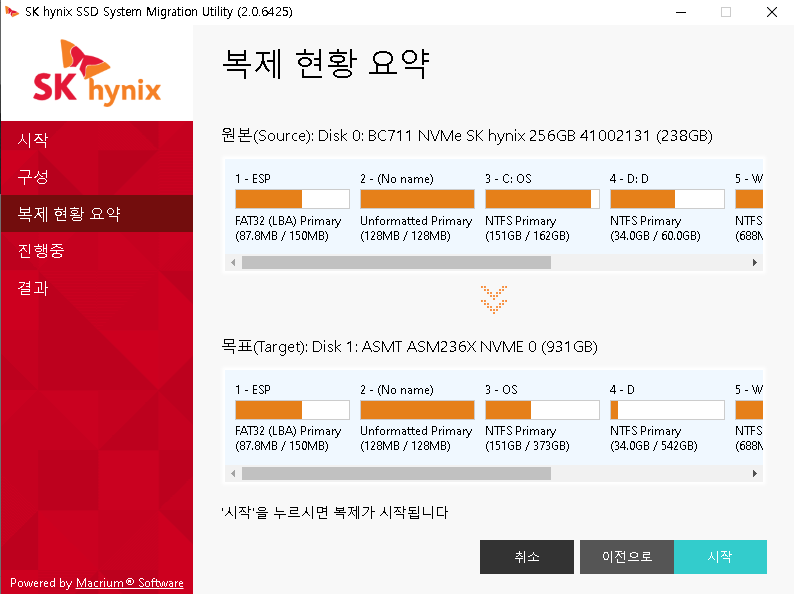Screen dimensions: 794x594
Task: Minimize the Migration Utility window
Action: coord(681,12)
